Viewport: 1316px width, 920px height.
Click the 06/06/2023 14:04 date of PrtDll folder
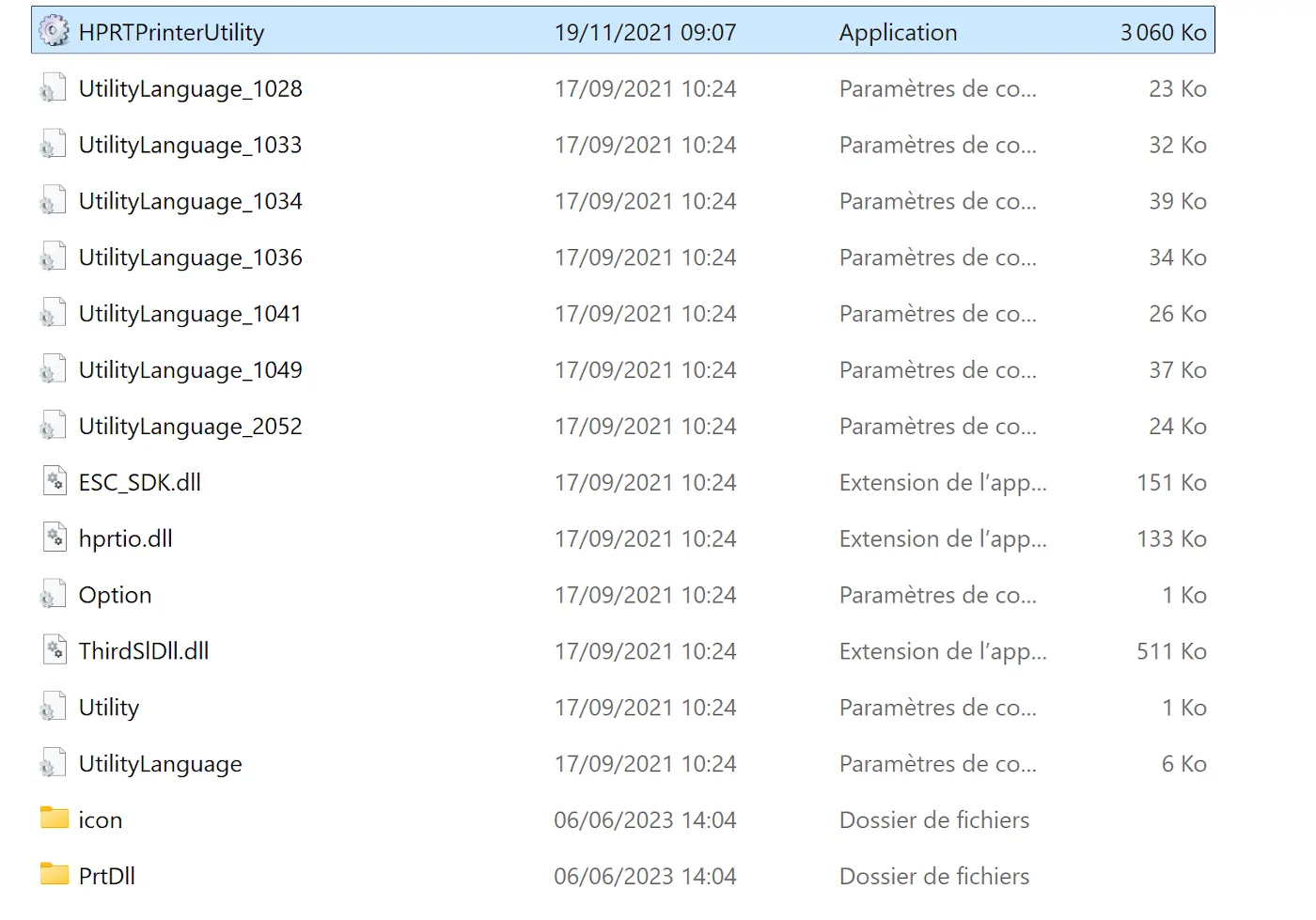pos(645,877)
